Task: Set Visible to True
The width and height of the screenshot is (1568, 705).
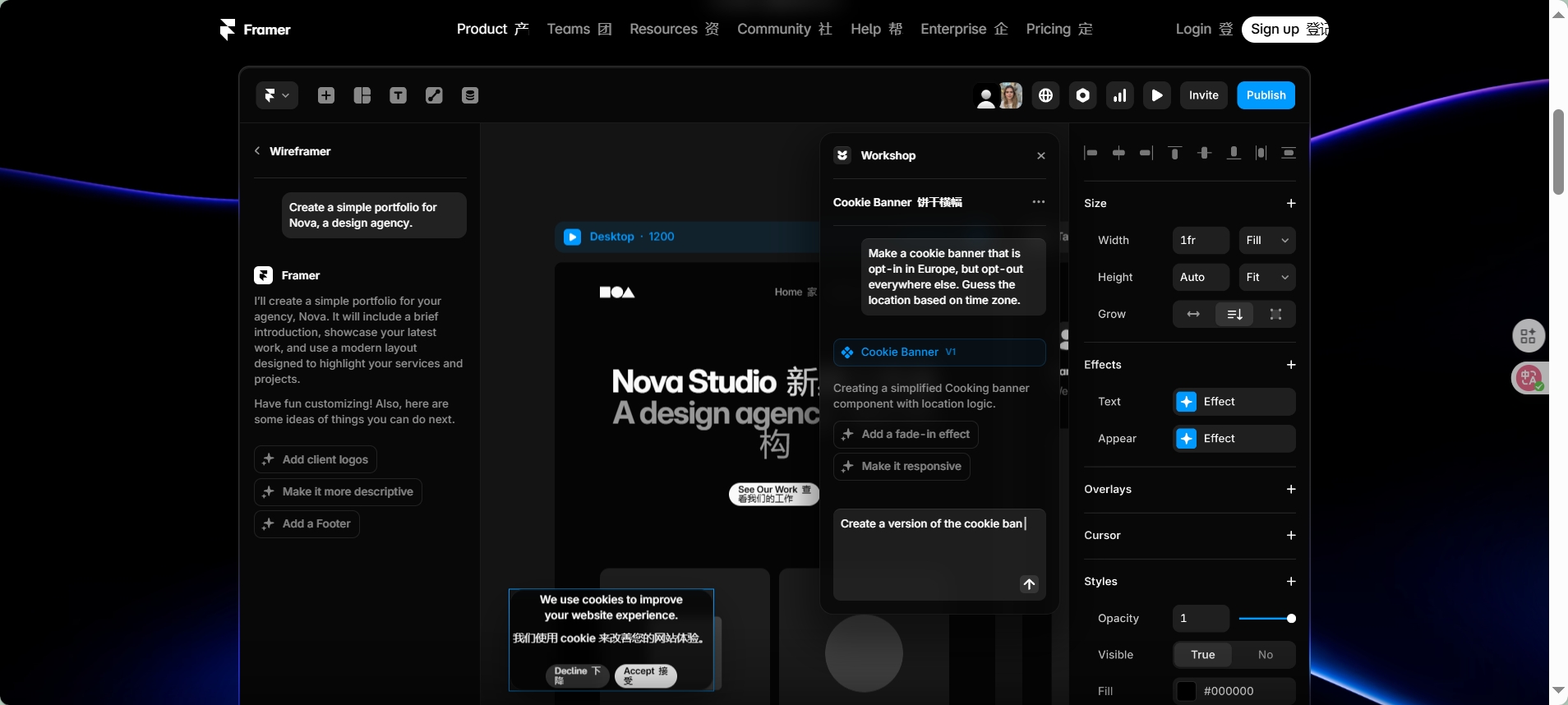Action: click(1202, 655)
